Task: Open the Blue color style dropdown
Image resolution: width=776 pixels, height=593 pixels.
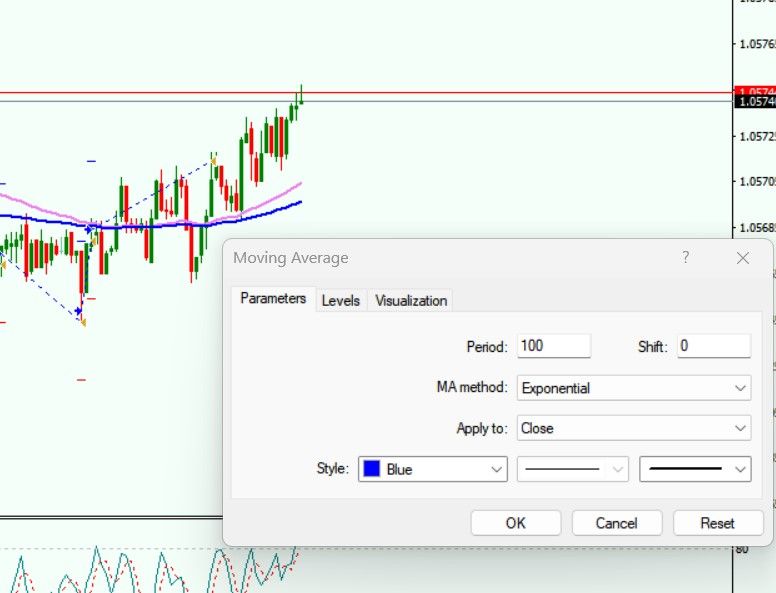Action: tap(433, 469)
